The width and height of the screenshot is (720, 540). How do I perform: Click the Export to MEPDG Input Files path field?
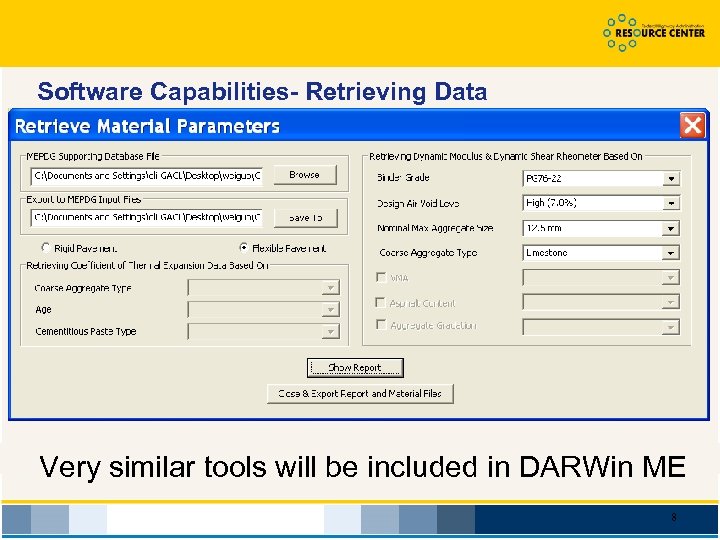point(146,218)
